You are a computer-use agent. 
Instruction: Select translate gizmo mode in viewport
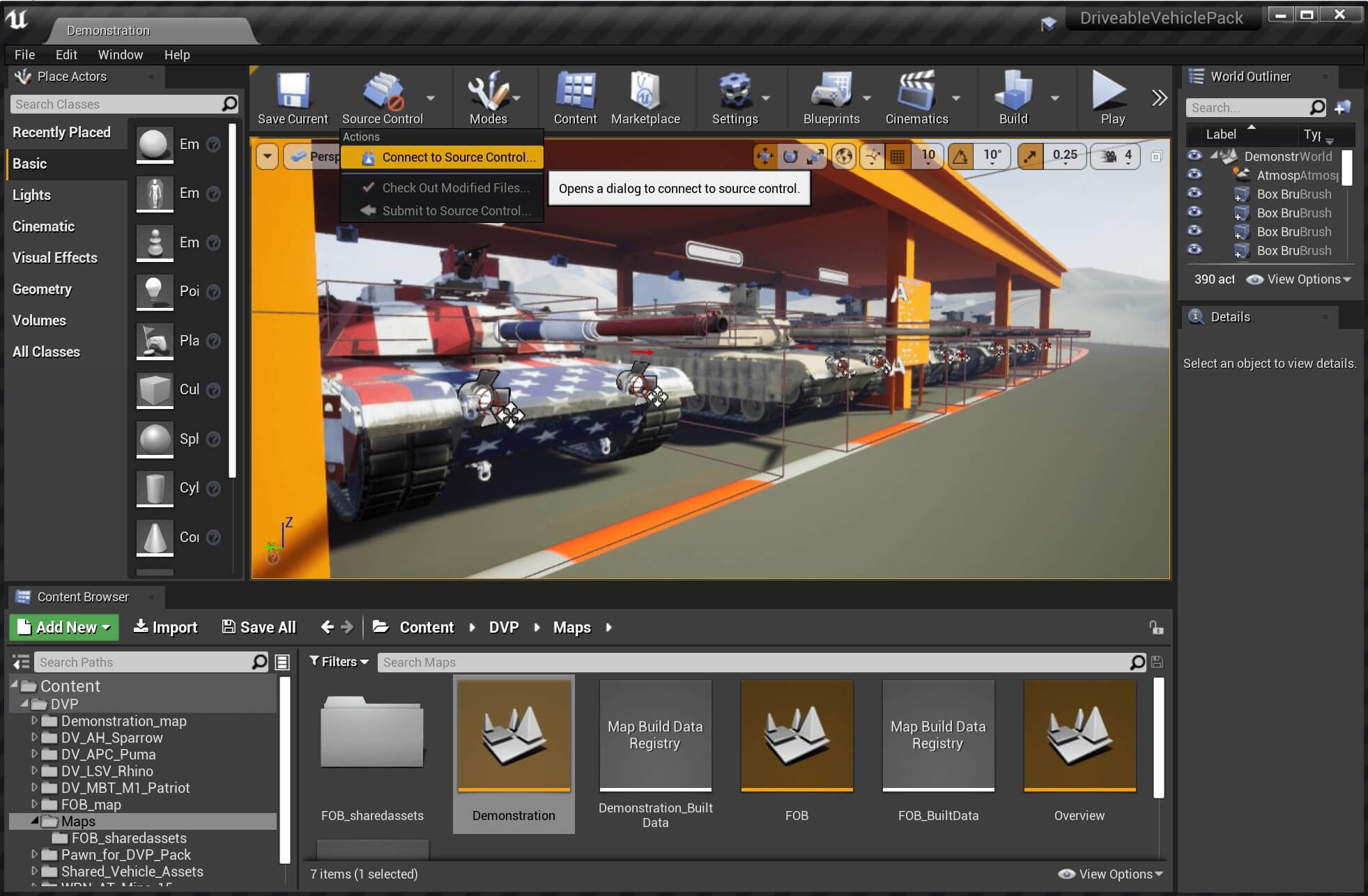pos(764,156)
